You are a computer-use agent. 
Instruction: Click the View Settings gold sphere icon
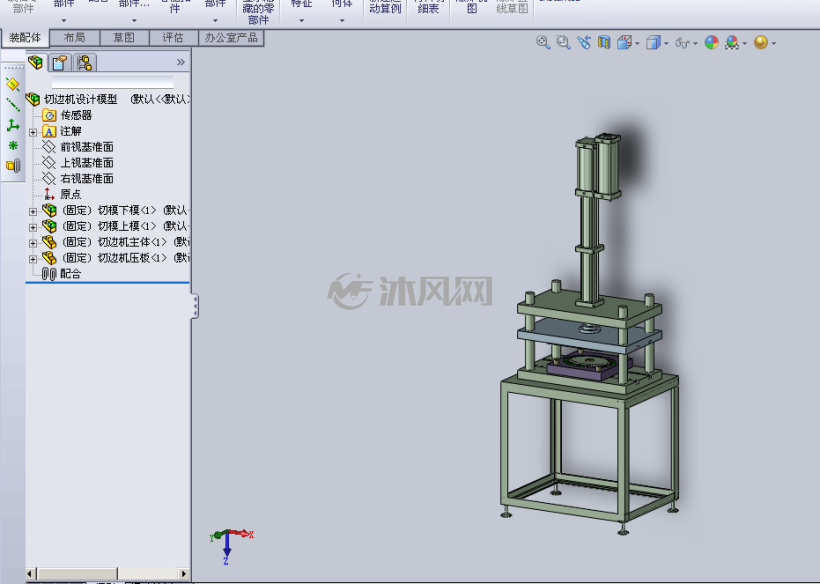(761, 42)
